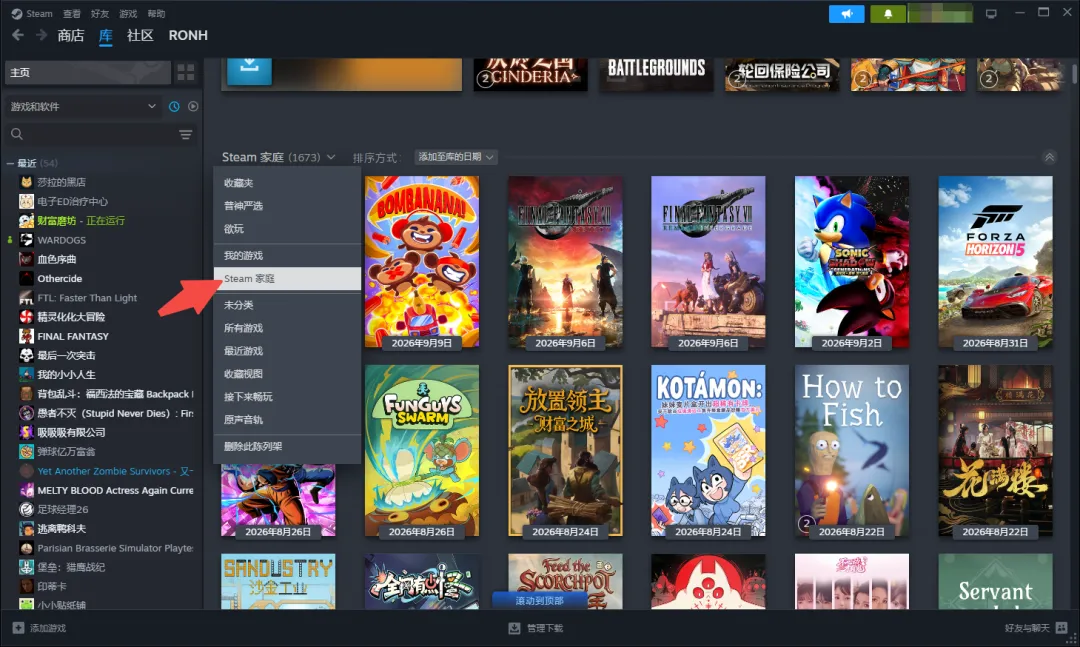Click the 血色序曲 game icon

click(26, 259)
